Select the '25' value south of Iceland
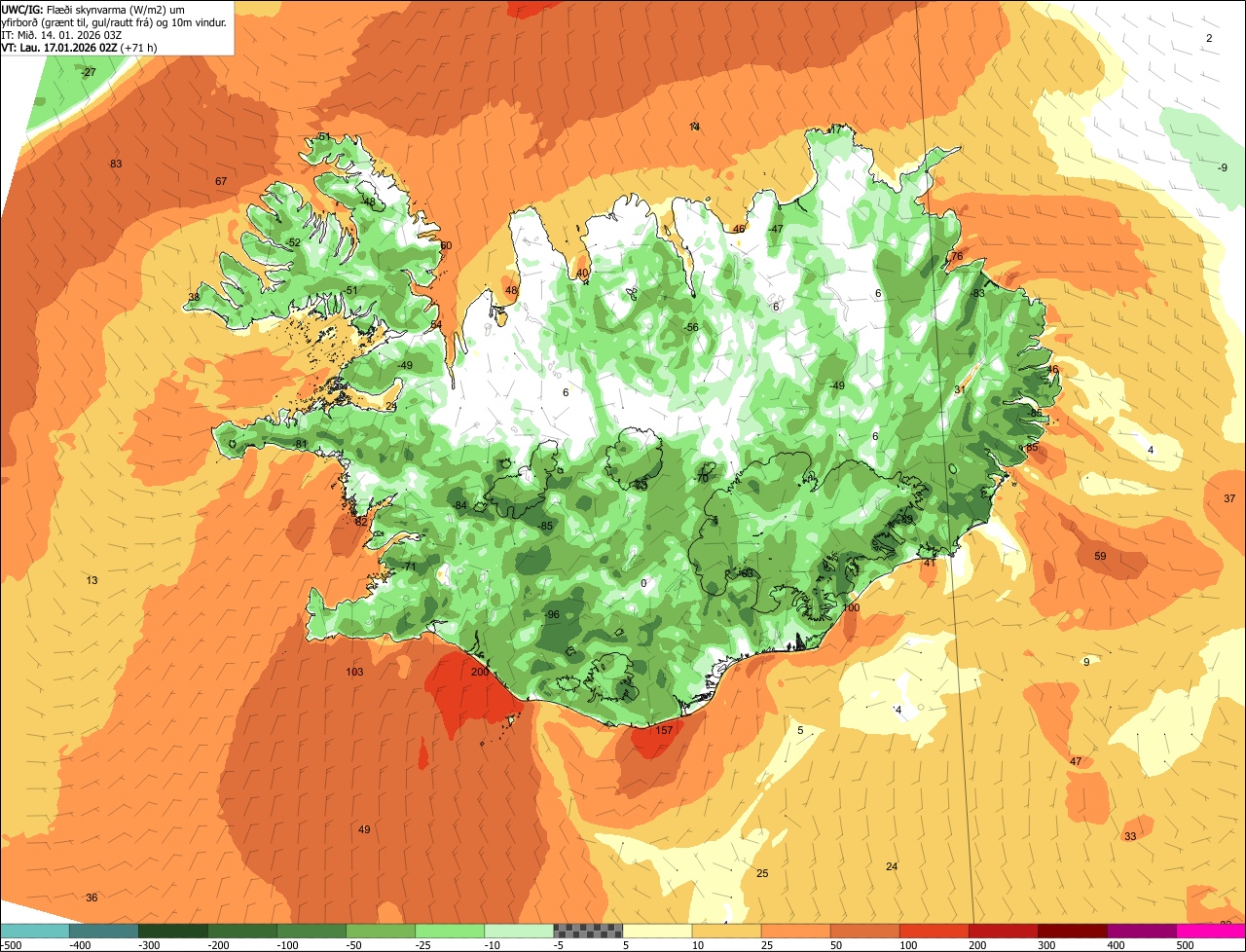The image size is (1246, 952). click(762, 873)
